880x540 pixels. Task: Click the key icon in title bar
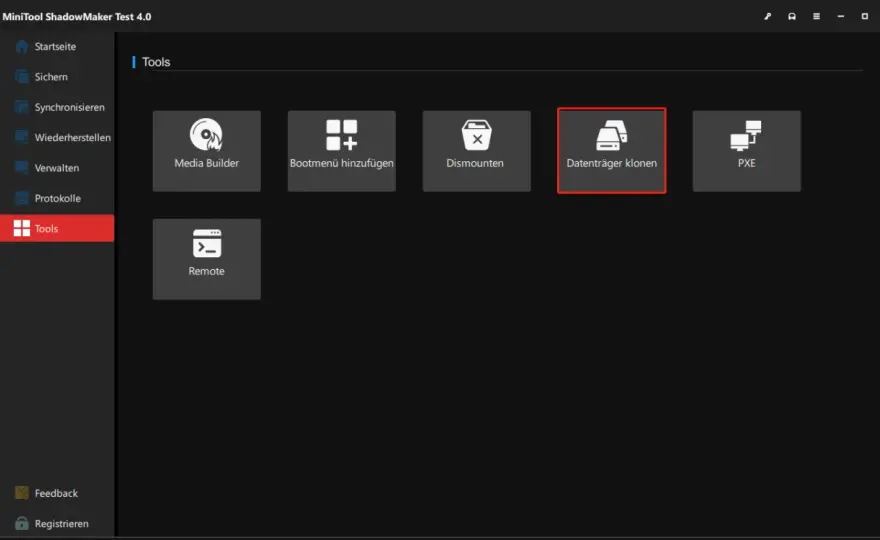[x=768, y=16]
